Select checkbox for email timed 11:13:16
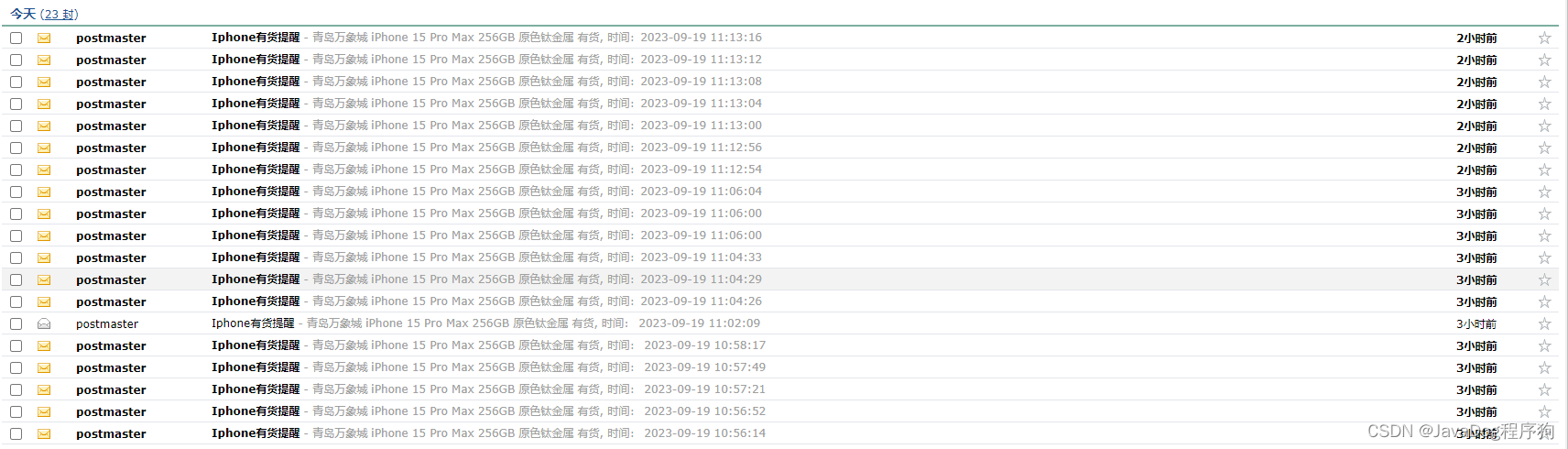This screenshot has width=1568, height=449. [16, 38]
